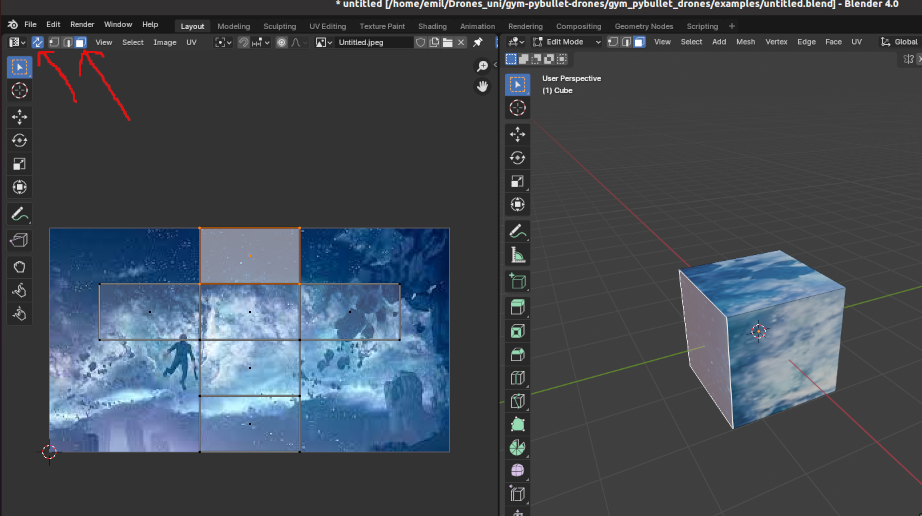Open snapping options dropdown in UV editor

(x=261, y=42)
